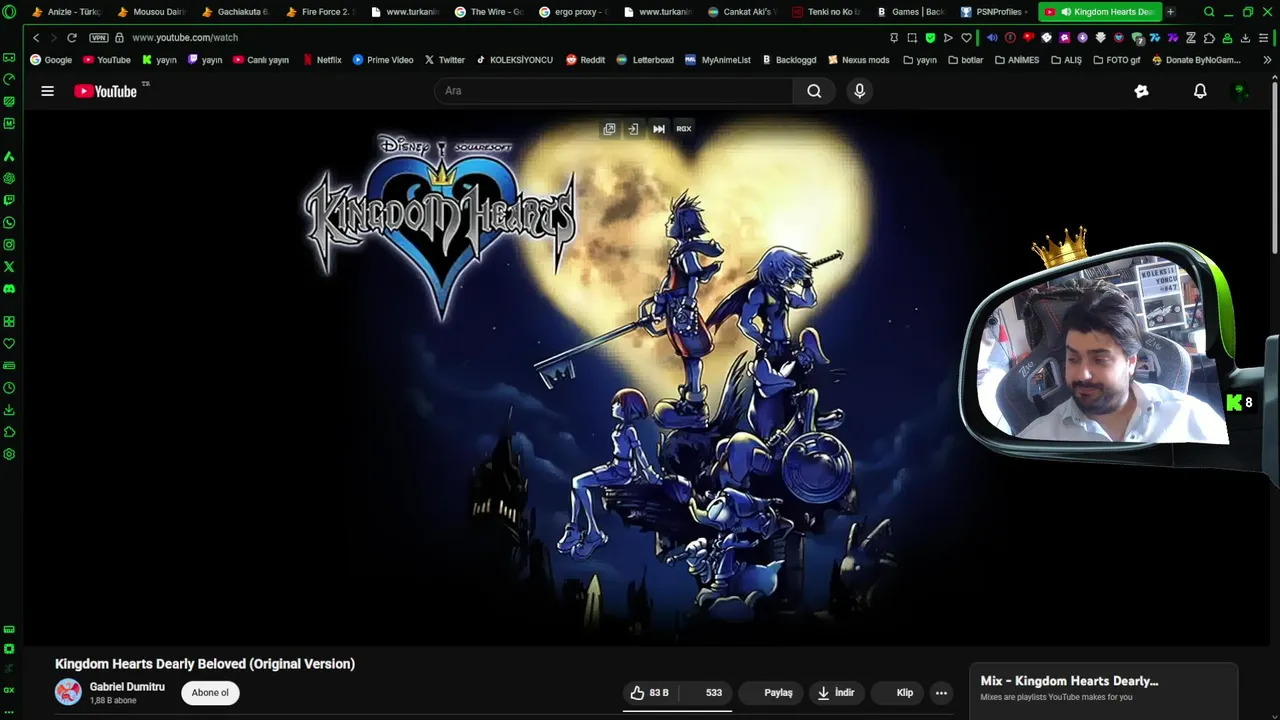Switch to PSNProfiles tab
The image size is (1280, 720).
coord(994,12)
